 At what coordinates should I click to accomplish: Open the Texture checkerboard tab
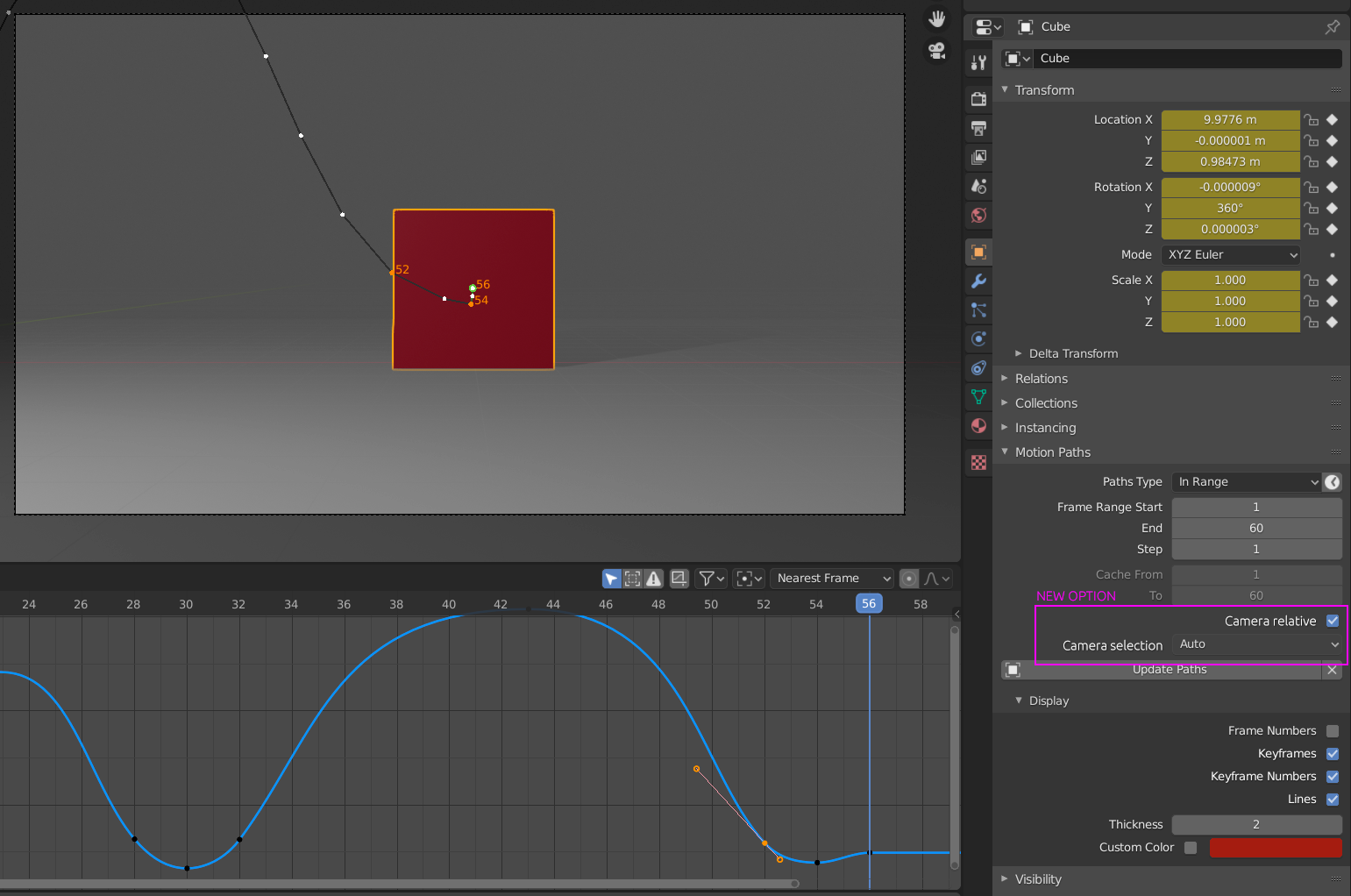(x=978, y=462)
